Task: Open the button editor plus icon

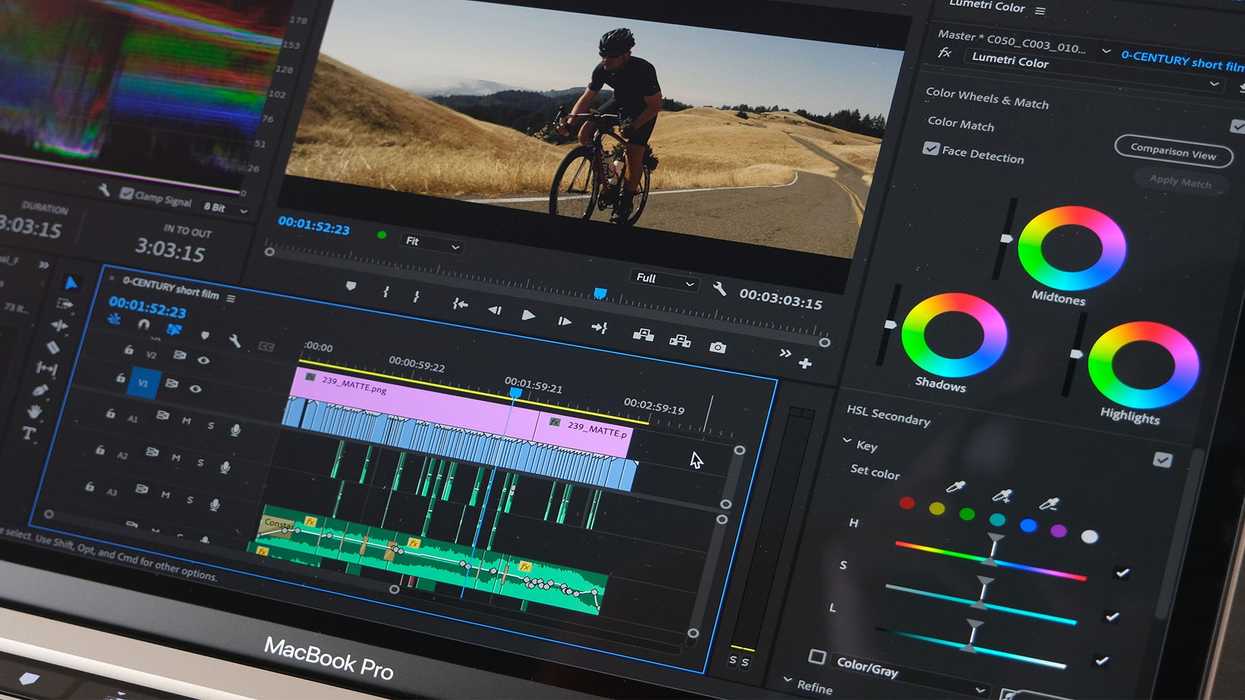Action: pyautogui.click(x=805, y=363)
